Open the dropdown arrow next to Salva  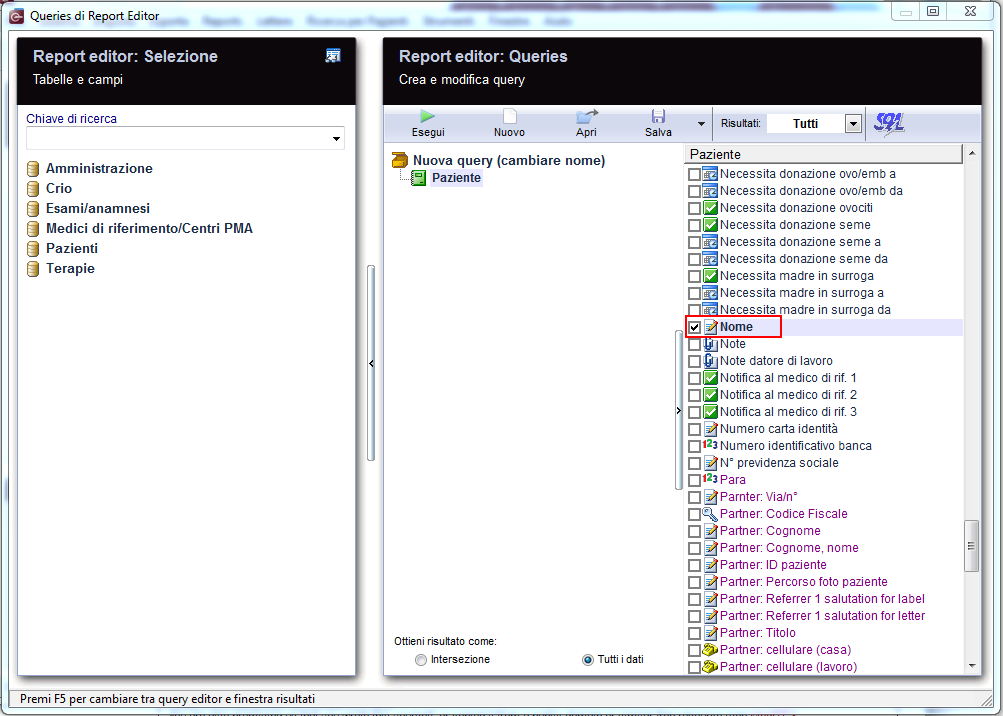pos(701,123)
